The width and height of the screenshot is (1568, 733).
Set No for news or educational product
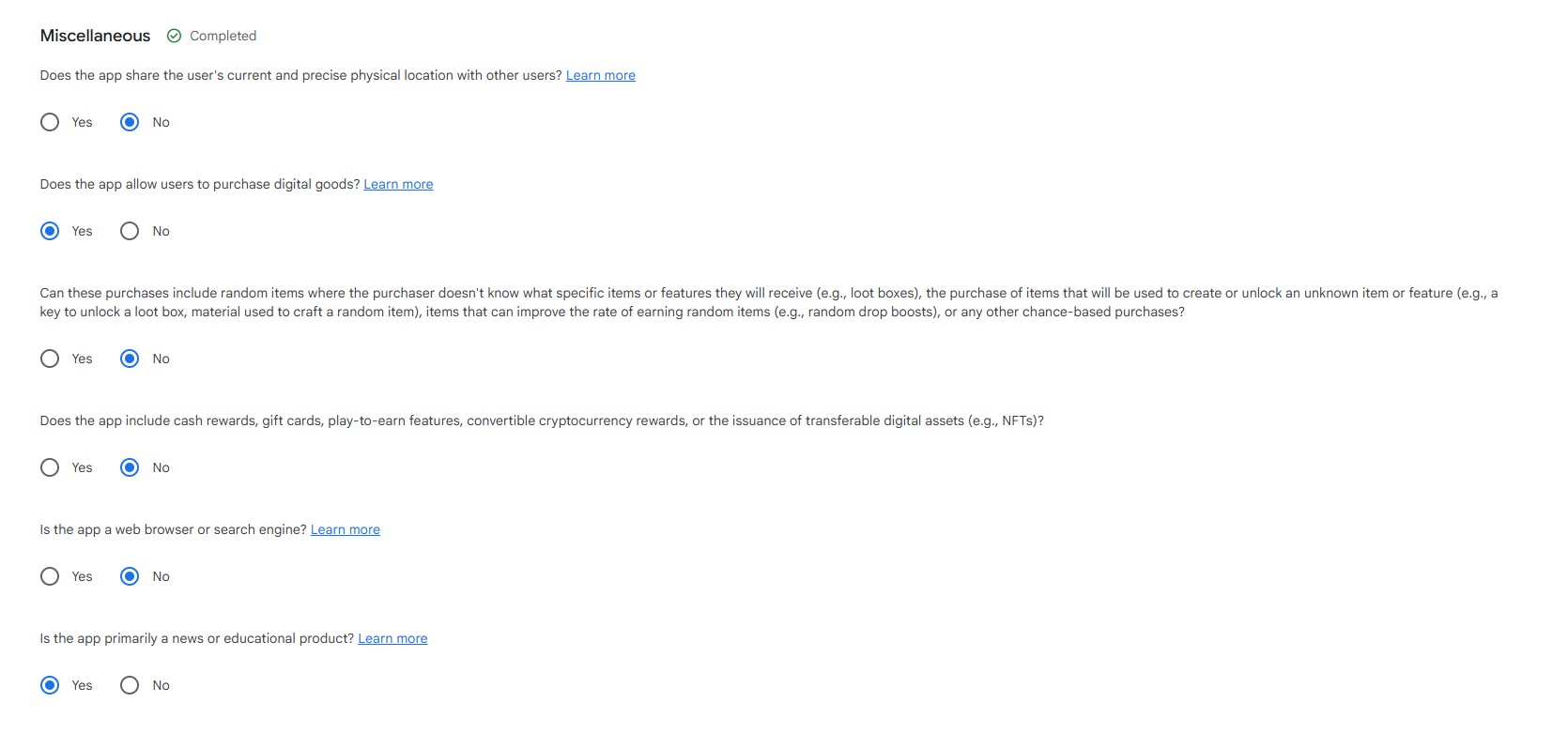coord(130,685)
